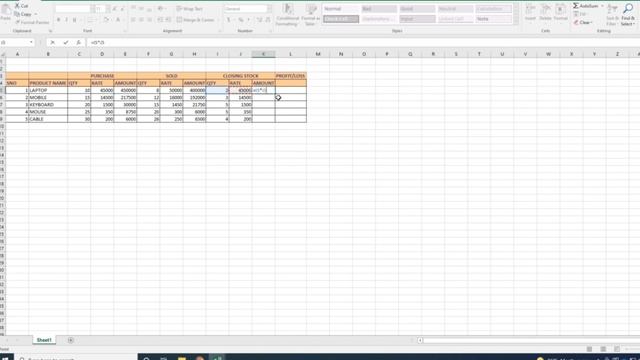640x360 pixels.
Task: Click the Cut button in Clipboard group
Action: [21, 6]
